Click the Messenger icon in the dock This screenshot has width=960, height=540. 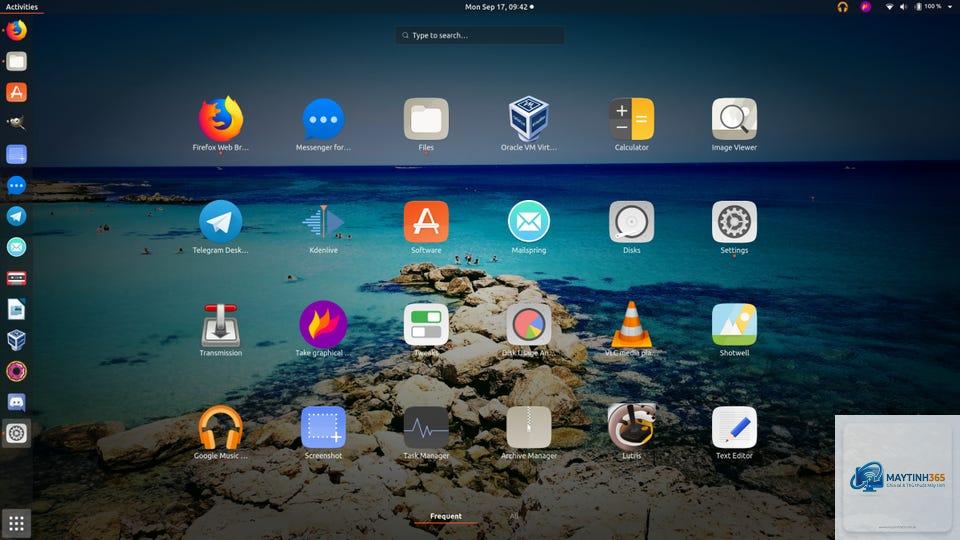17,185
